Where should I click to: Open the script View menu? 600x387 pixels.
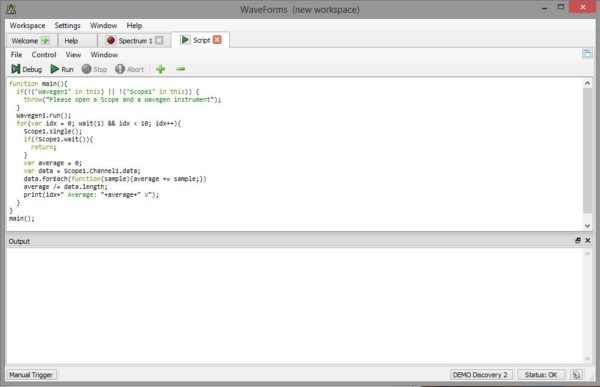coord(73,55)
